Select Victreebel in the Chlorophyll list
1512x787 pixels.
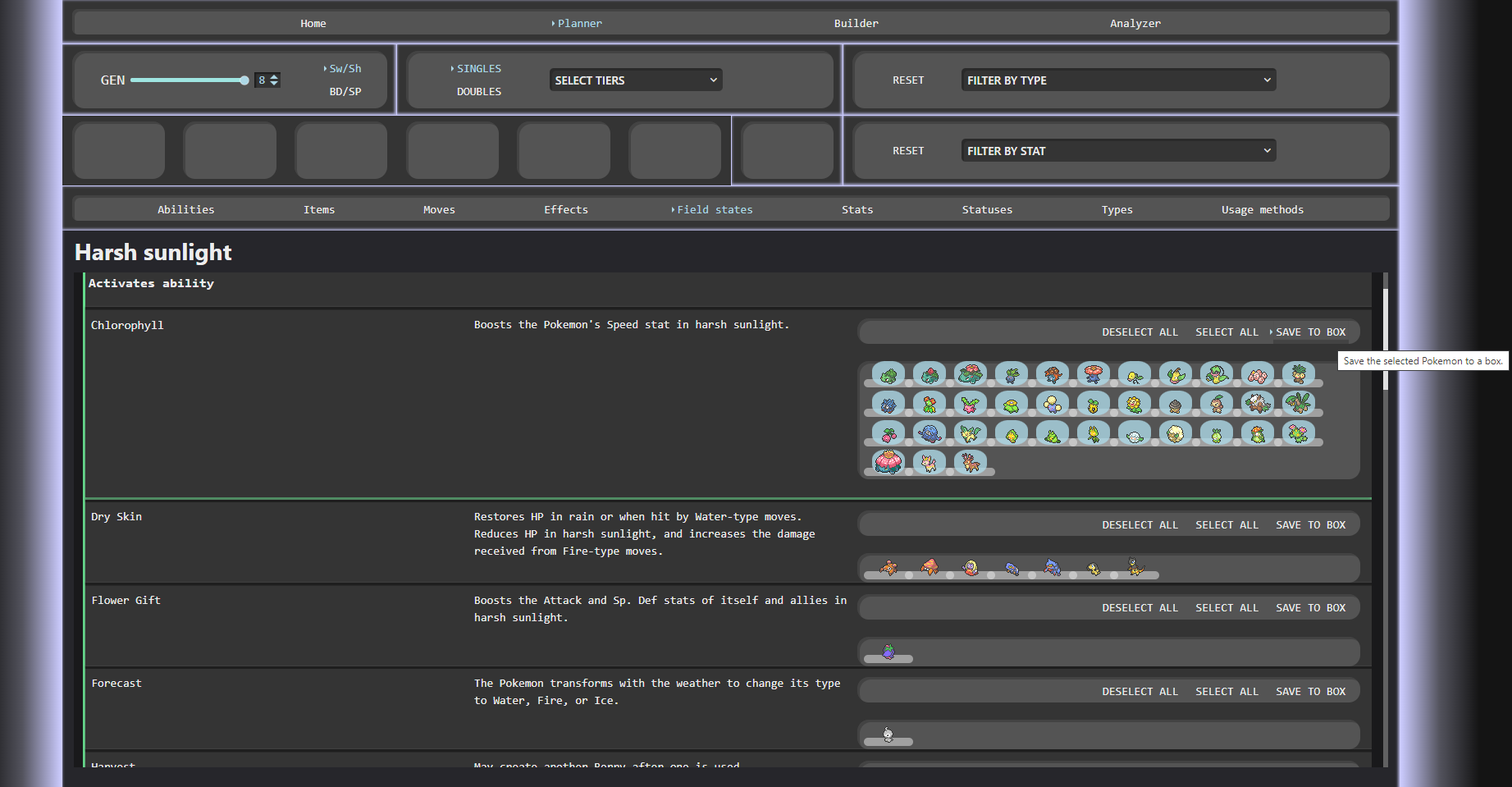point(1217,375)
